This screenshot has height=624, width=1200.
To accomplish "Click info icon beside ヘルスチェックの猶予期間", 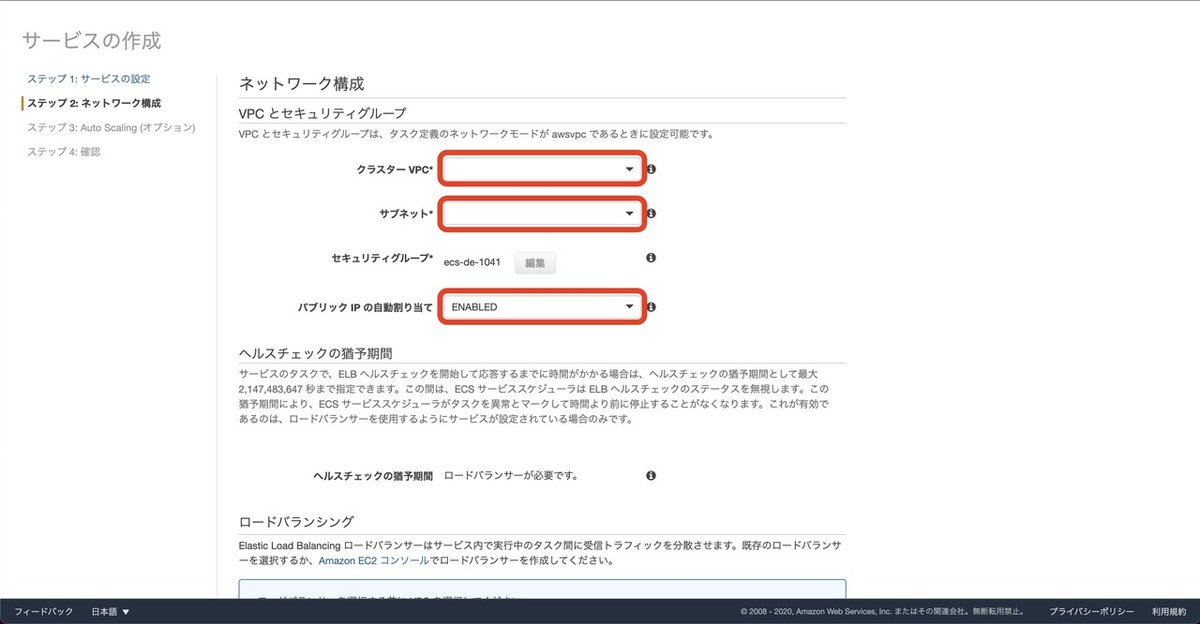I will click(x=651, y=475).
